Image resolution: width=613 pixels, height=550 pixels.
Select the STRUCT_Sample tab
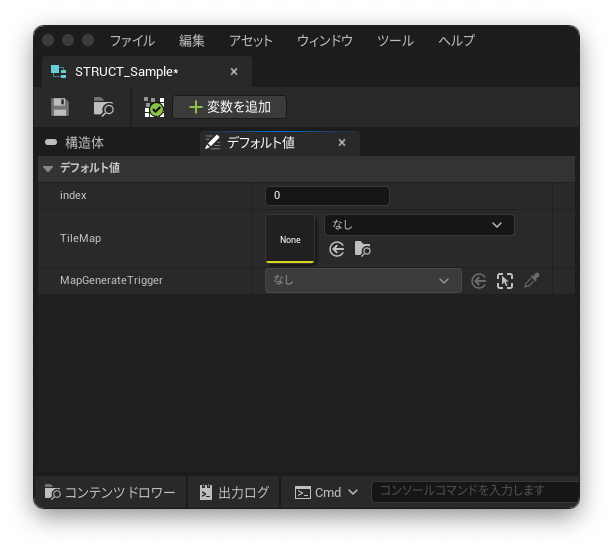[x=147, y=72]
